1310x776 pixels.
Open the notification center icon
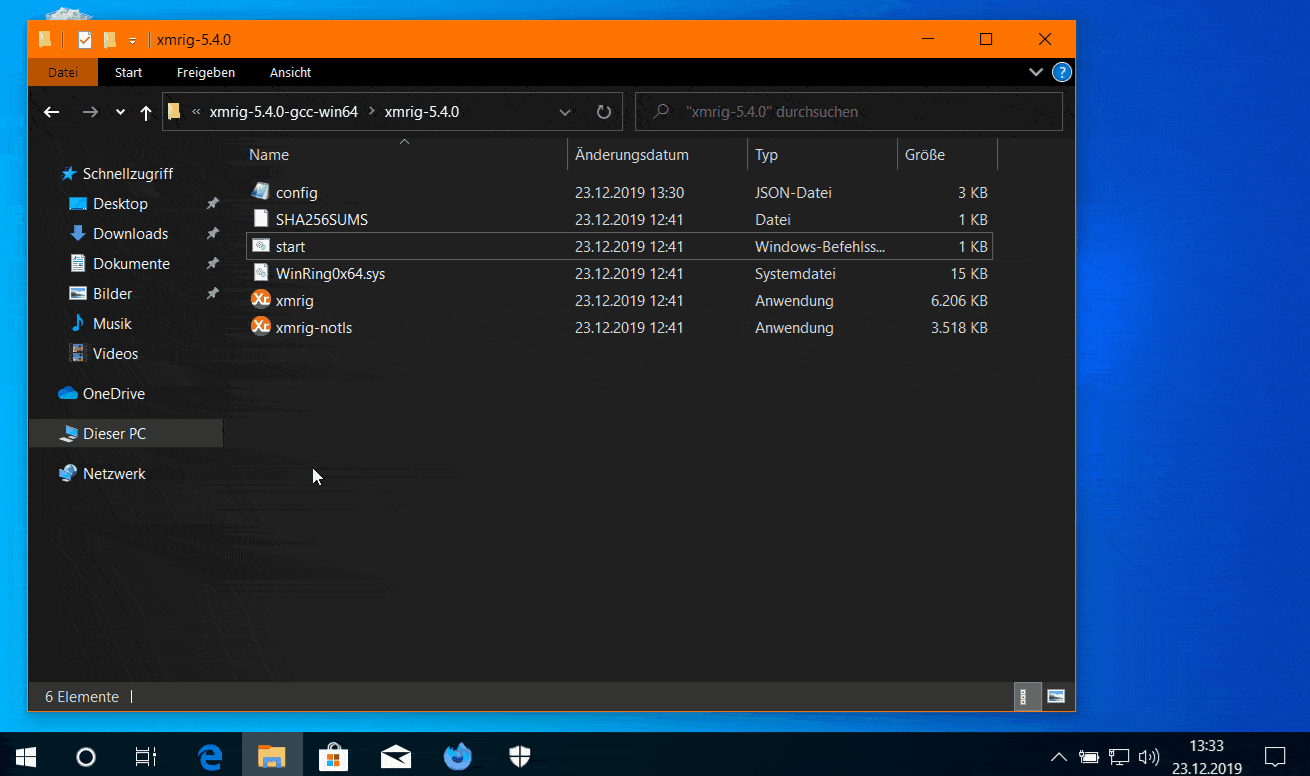point(1275,756)
